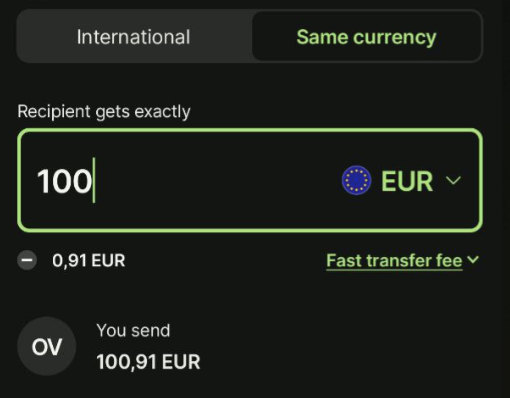Click the word fee in transfer link
This screenshot has height=398, width=510.
click(448, 260)
